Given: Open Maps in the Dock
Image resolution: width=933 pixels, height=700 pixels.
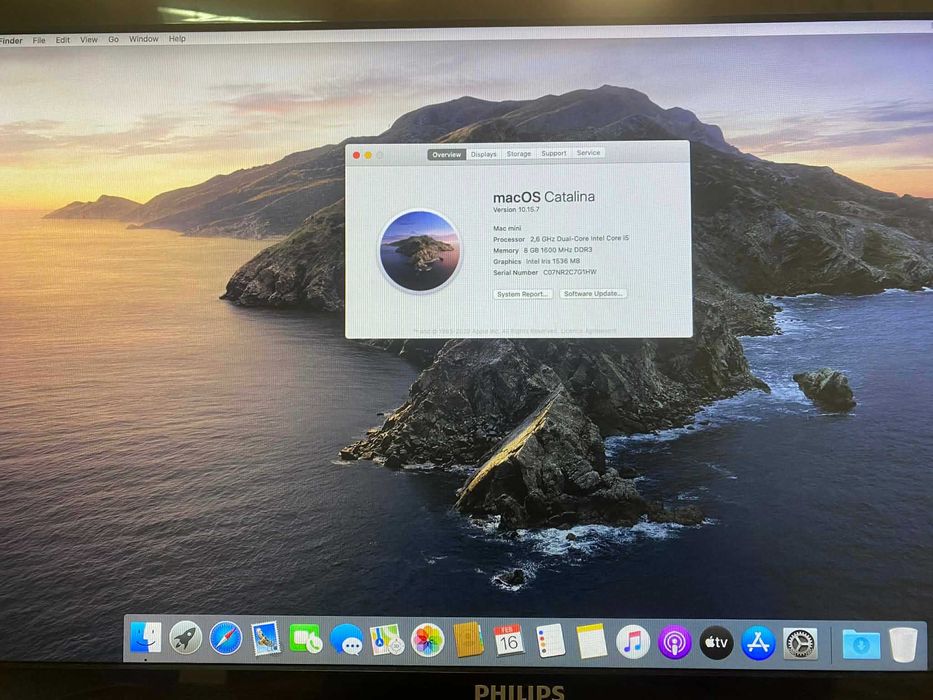Looking at the screenshot, I should 387,640.
